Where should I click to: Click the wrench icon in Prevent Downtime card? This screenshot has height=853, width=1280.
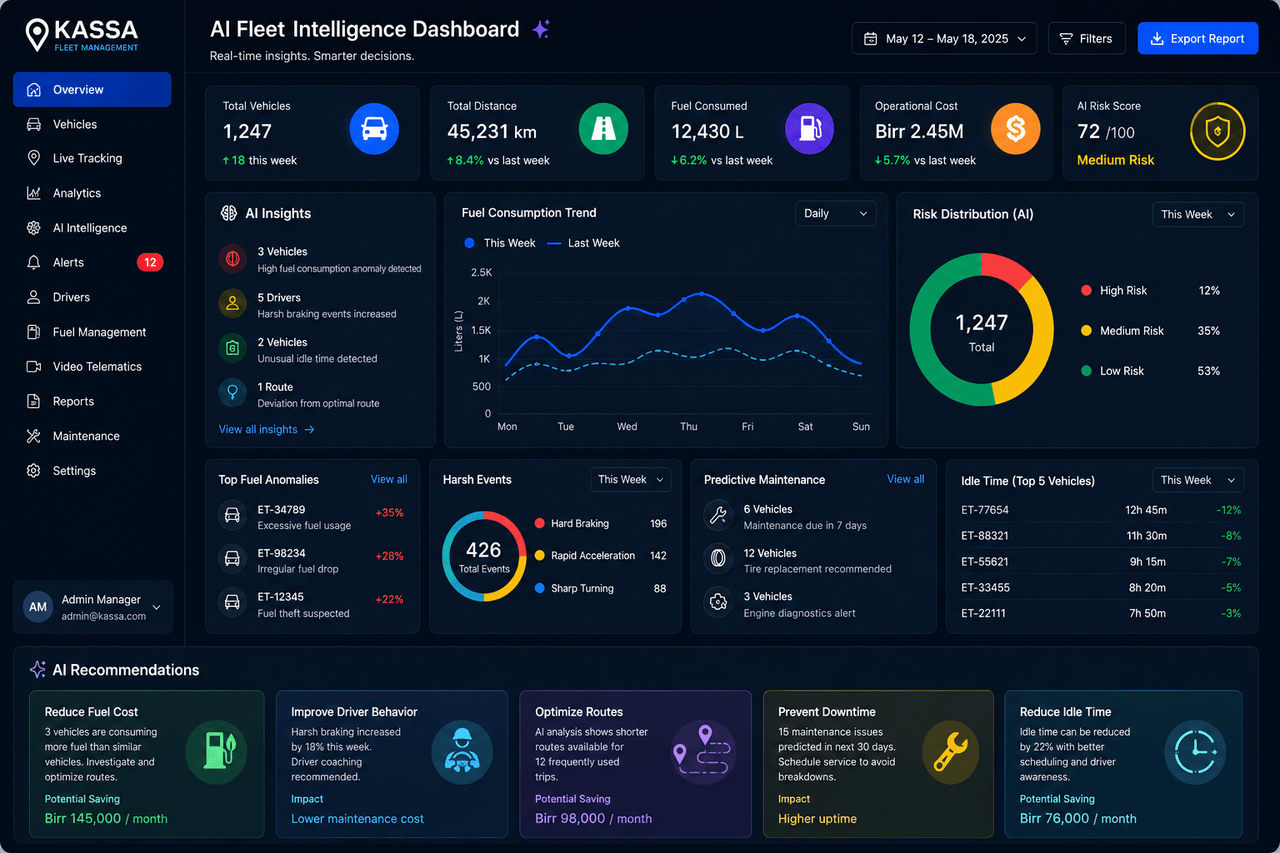pos(949,752)
